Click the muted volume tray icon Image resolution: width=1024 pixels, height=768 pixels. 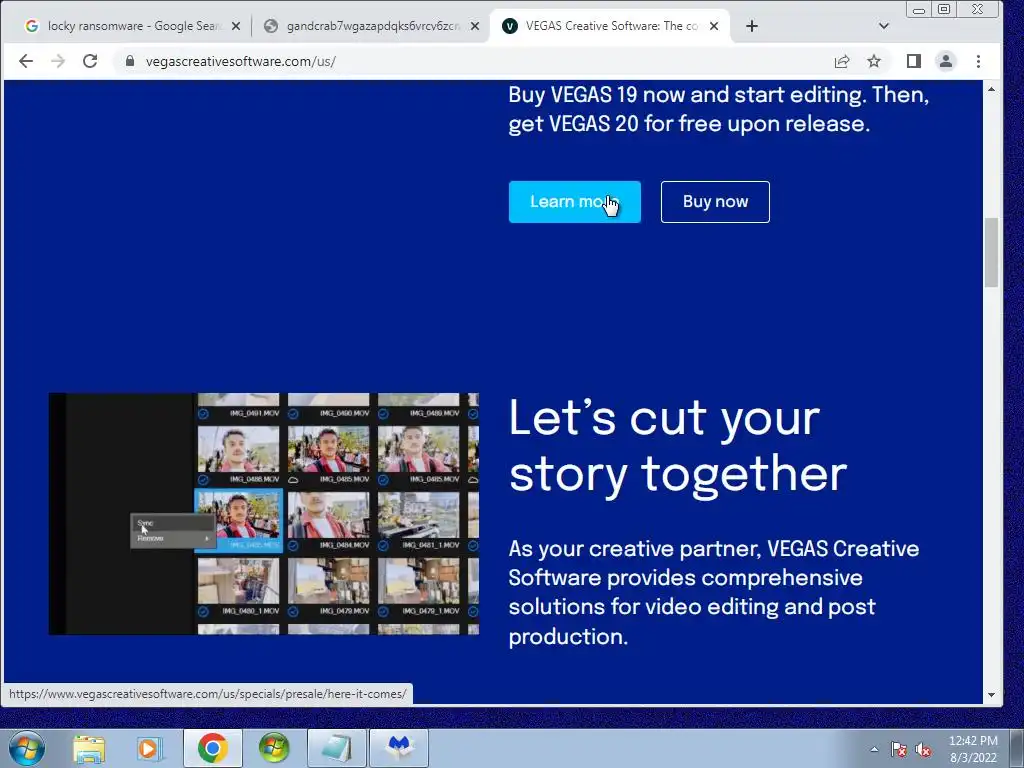point(923,750)
